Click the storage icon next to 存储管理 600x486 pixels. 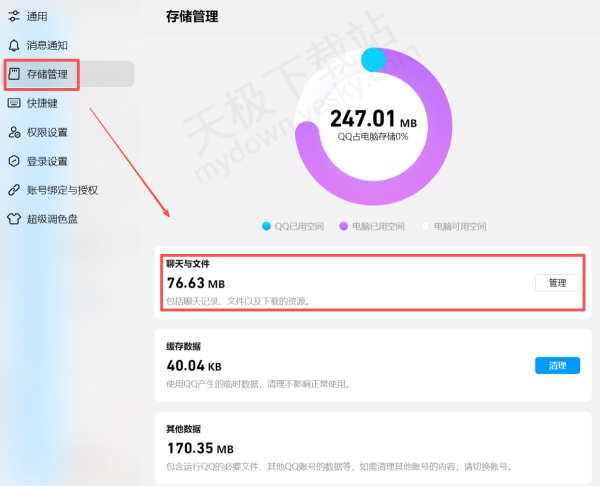(x=14, y=74)
